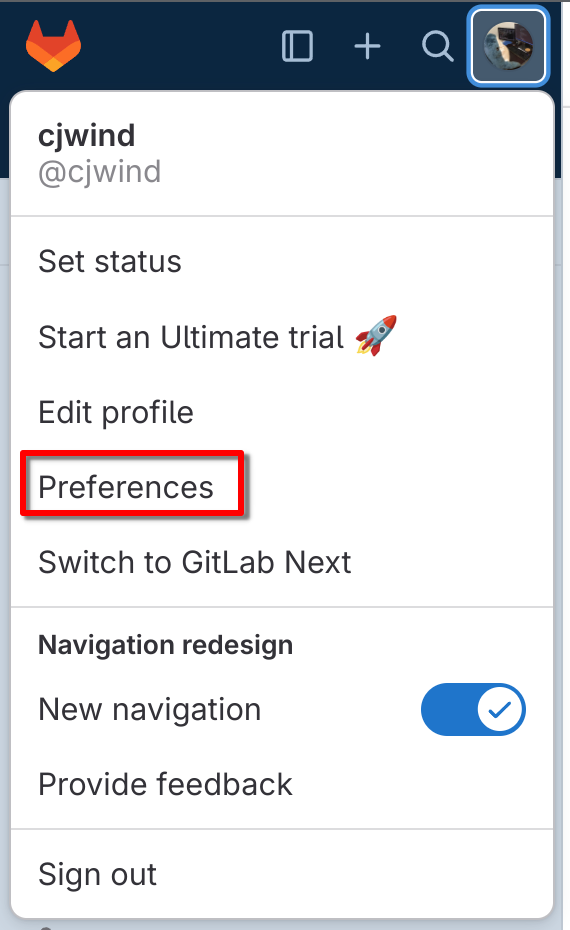
Task: Collapse the user avatar dropdown
Action: (508, 46)
